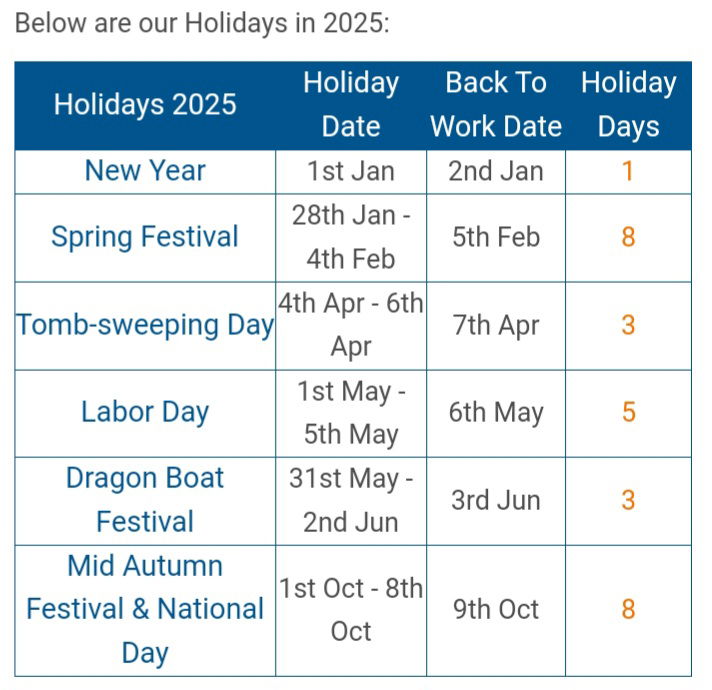Click the Dragon Boat Festival label
The image size is (712, 690).
pyautogui.click(x=145, y=499)
